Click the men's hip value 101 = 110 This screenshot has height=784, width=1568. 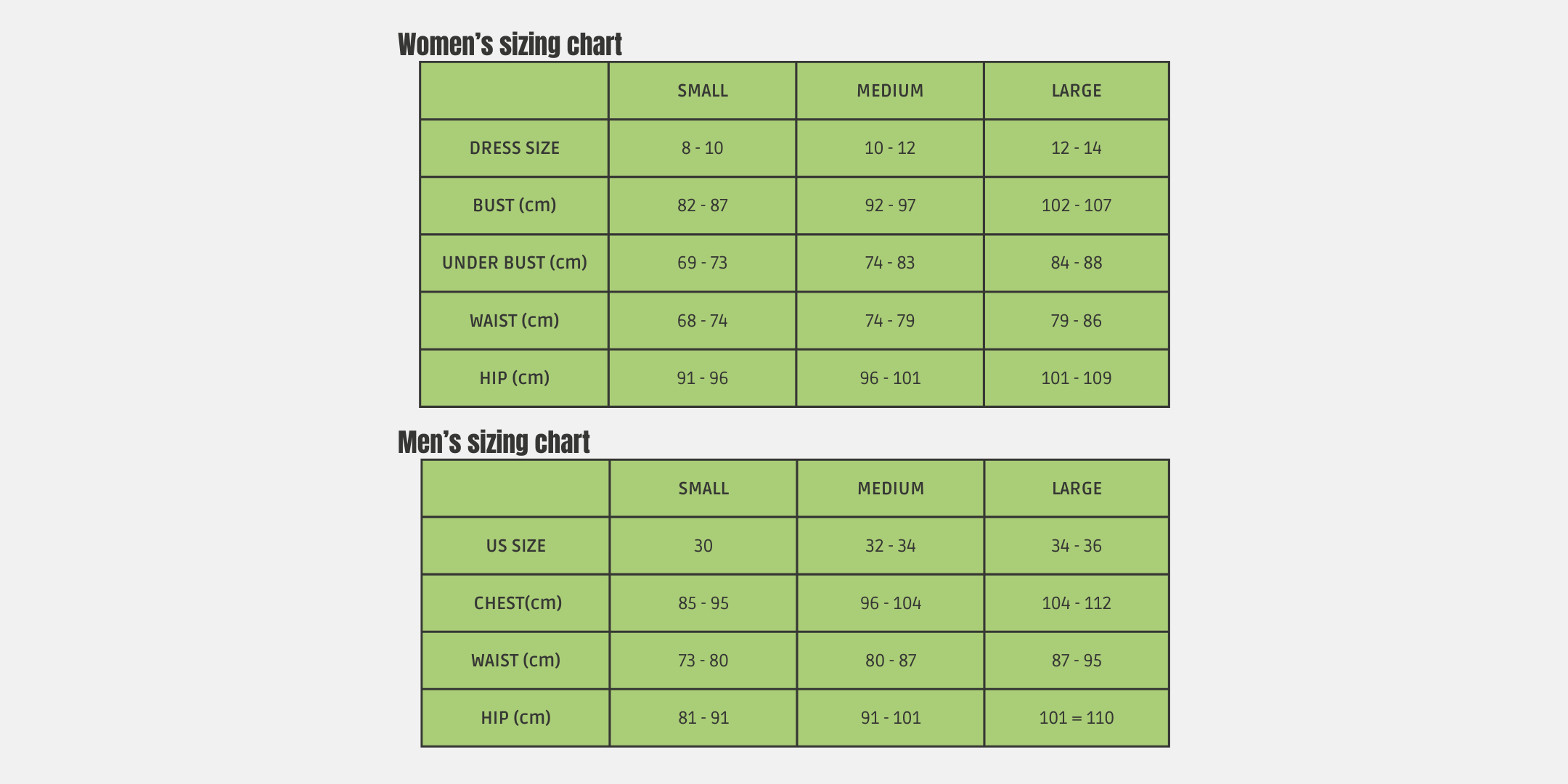[x=1077, y=718]
